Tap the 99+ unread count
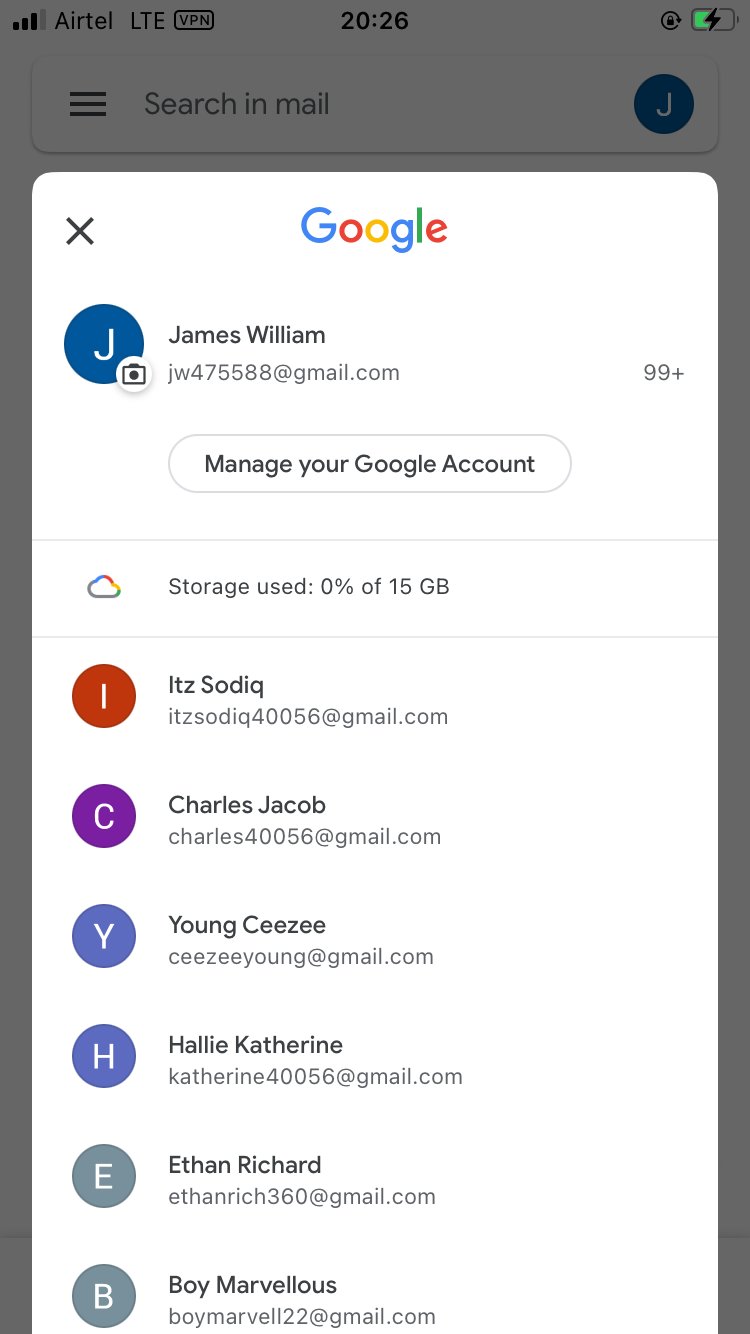The height and width of the screenshot is (1334, 750). 664,373
